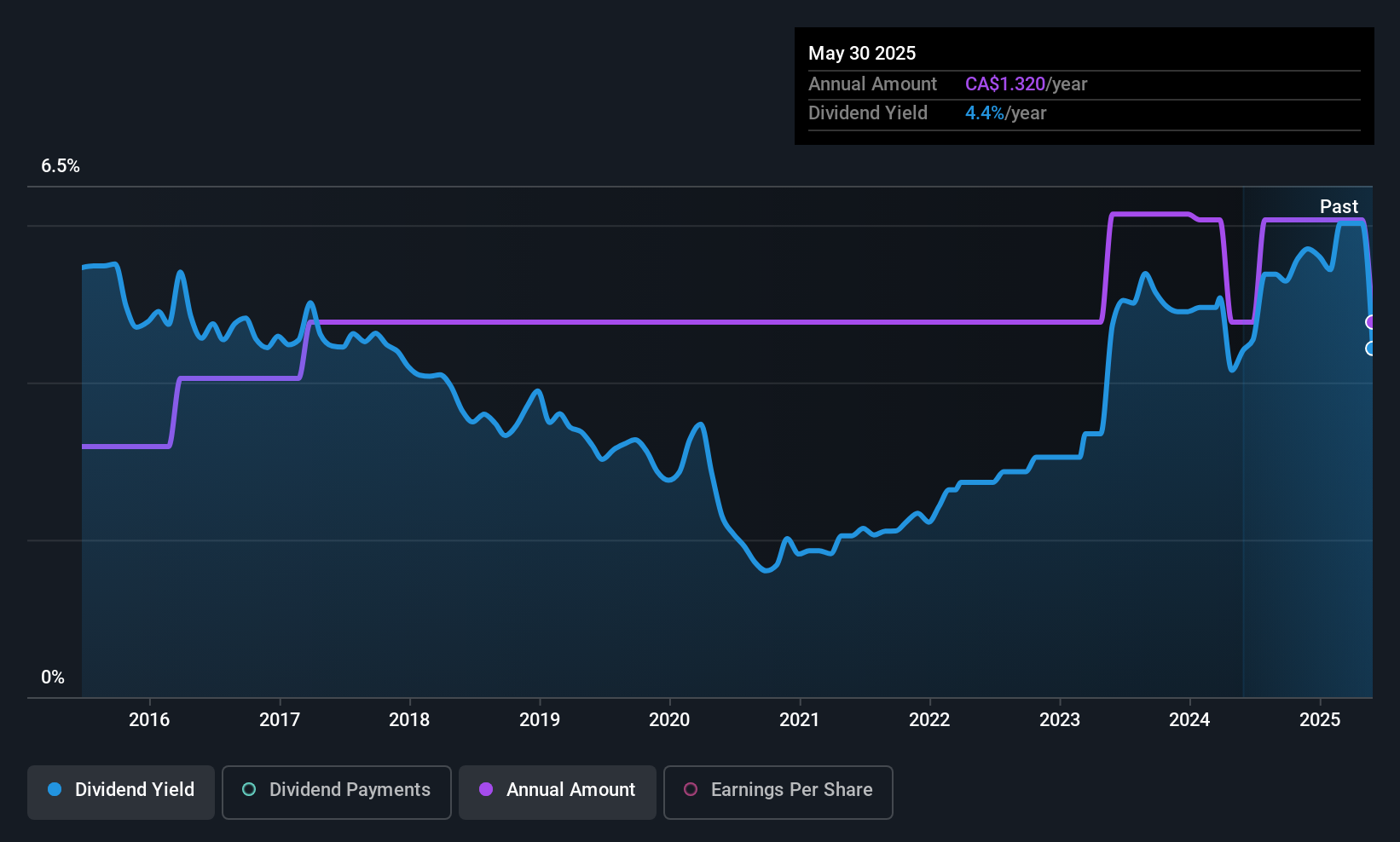Click the CA$1.320/year annual amount value
Screen dimensions: 1400x842
tap(1026, 84)
